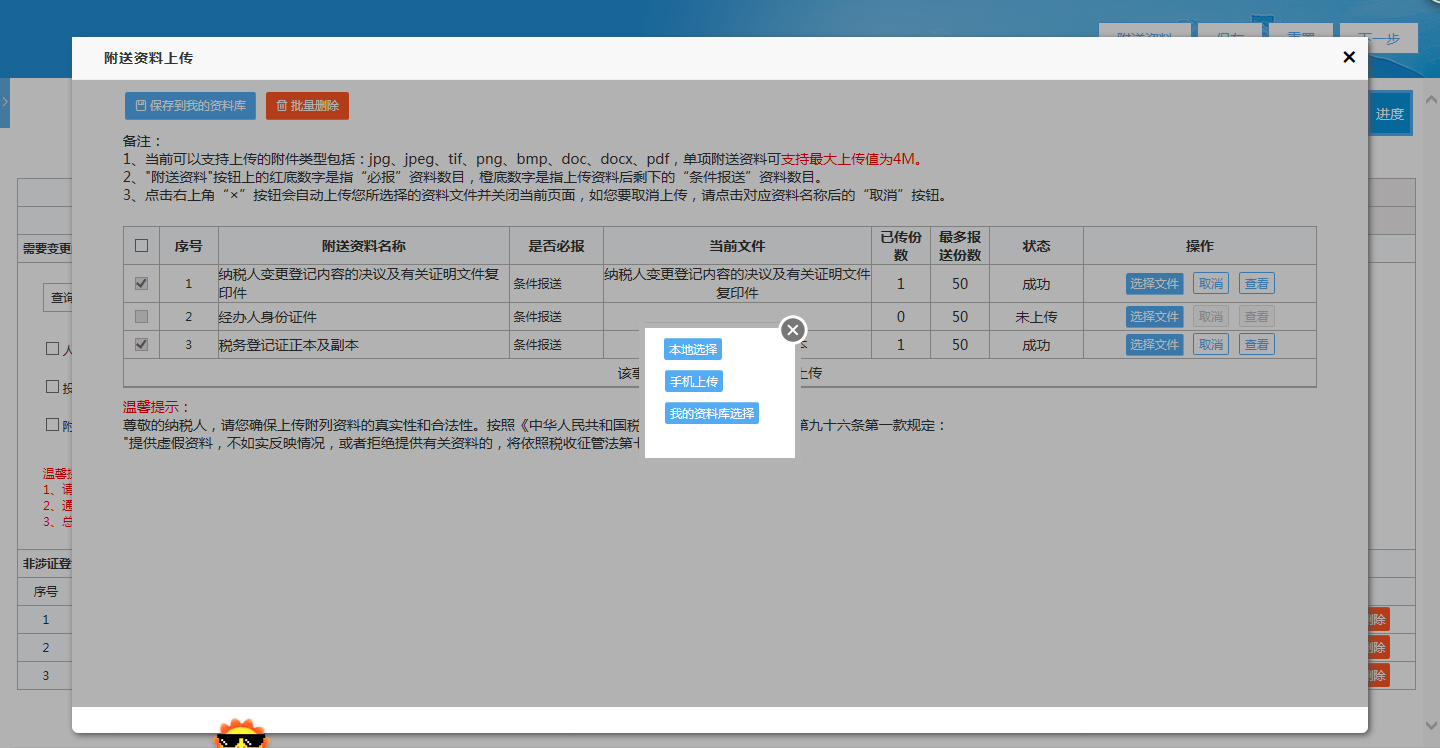1440x748 pixels.
Task: Check the row 2 经办人身份证件 checkbox
Action: 141,317
